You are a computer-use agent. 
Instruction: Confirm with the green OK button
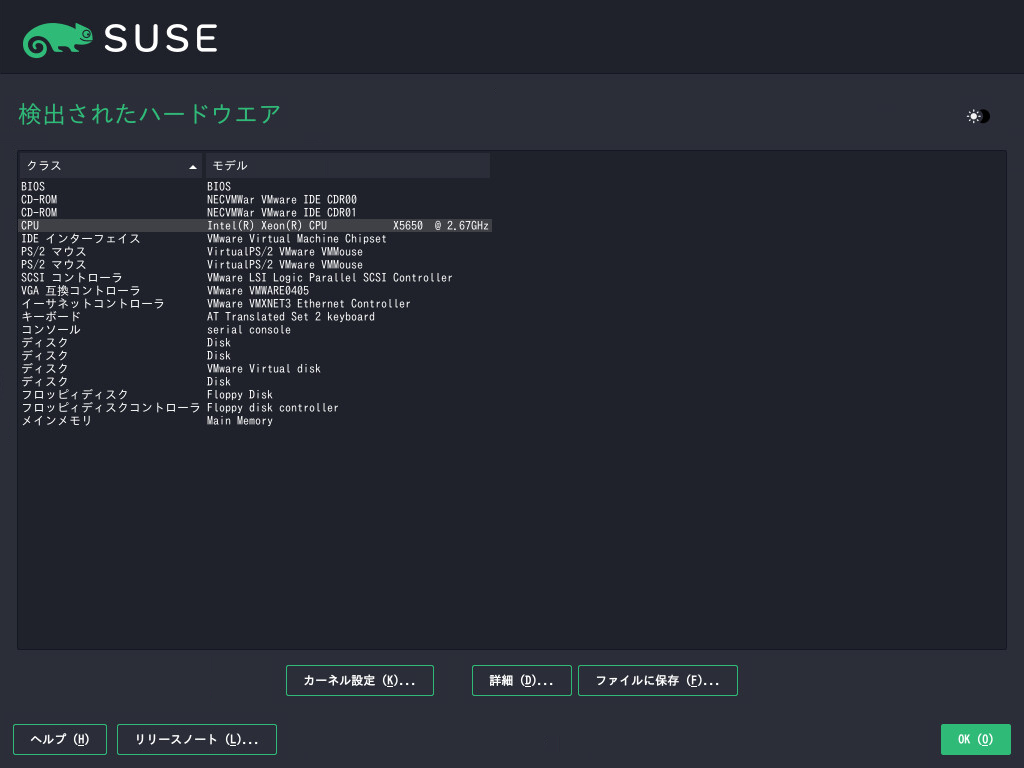click(x=975, y=739)
